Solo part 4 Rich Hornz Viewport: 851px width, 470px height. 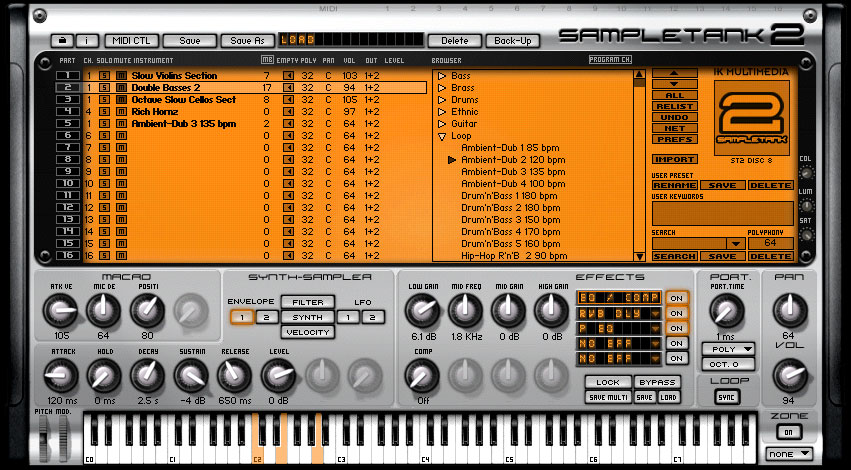(x=104, y=112)
